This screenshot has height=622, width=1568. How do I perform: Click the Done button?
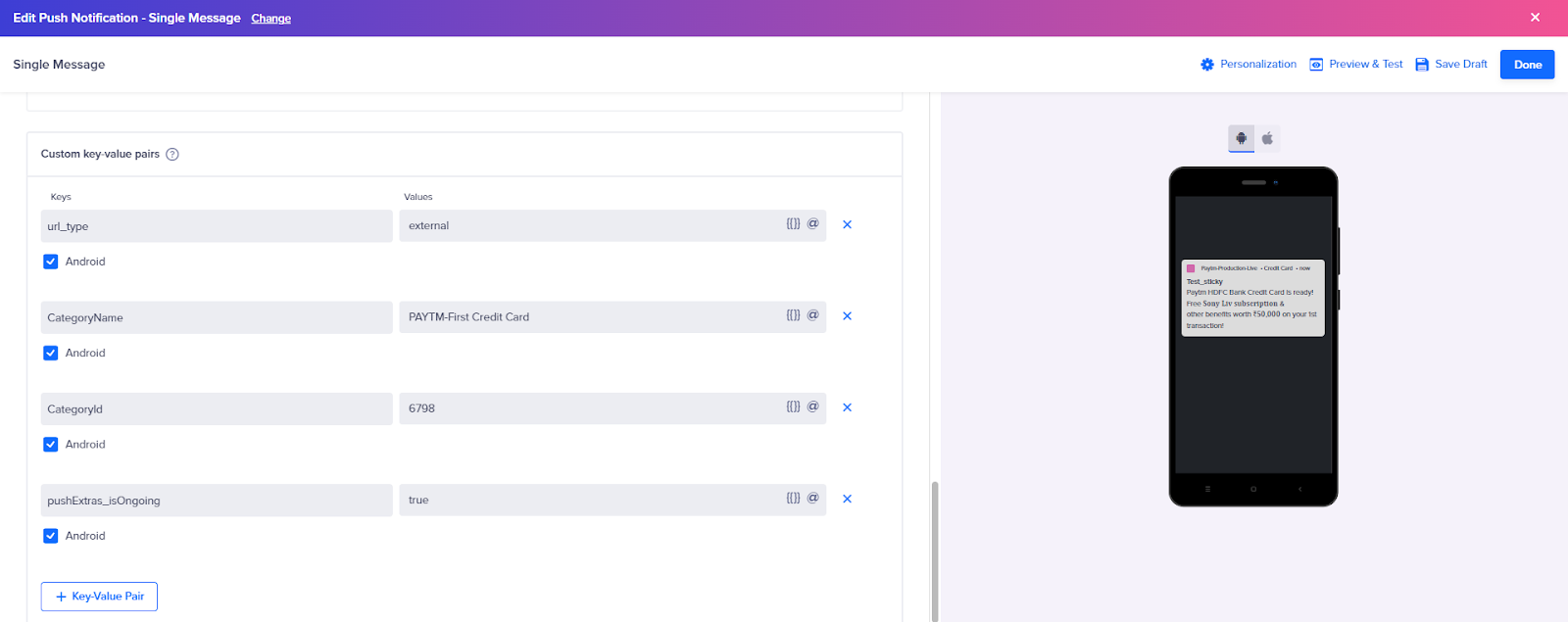[1527, 65]
